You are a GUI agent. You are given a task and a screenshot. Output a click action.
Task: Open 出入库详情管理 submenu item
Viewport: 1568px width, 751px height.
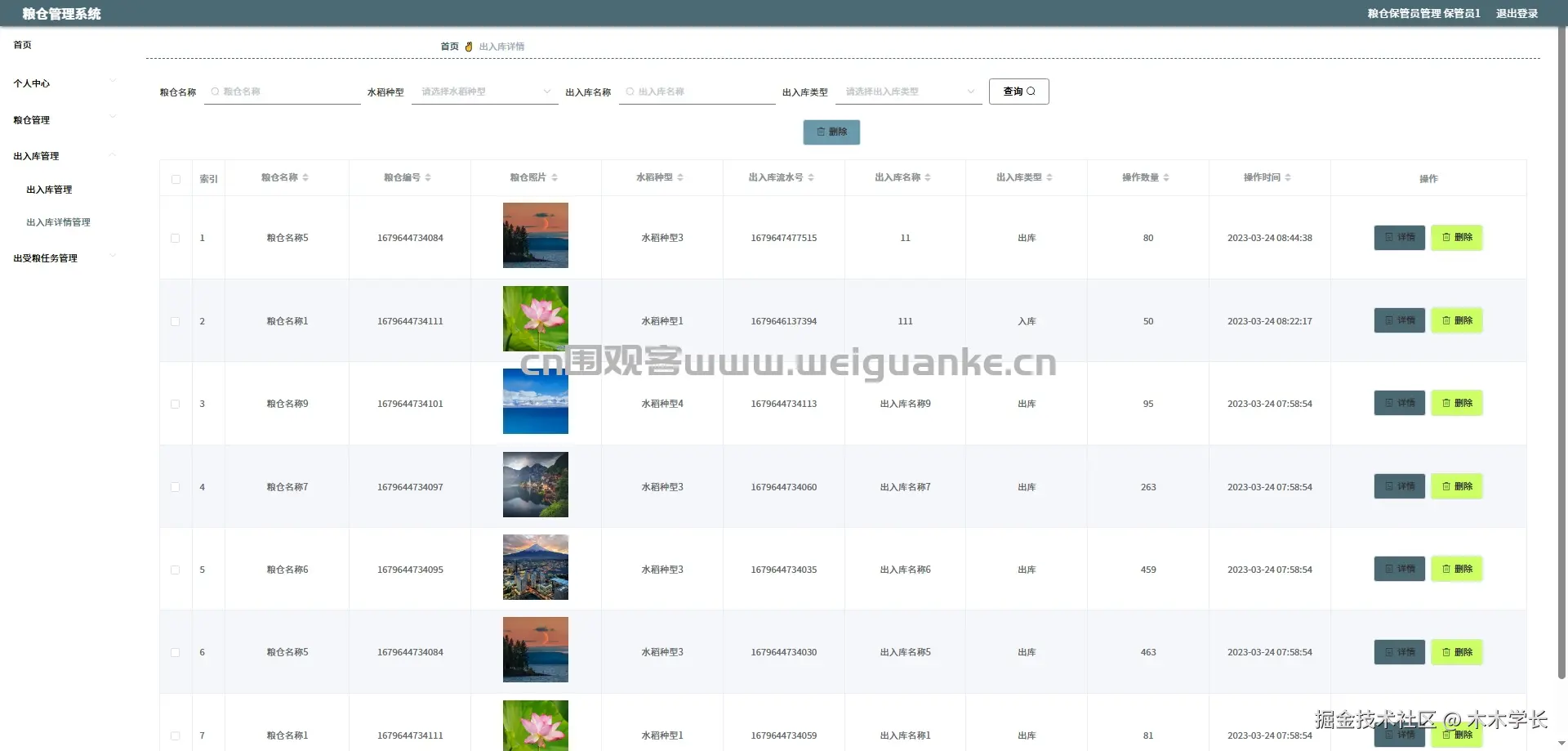[58, 222]
